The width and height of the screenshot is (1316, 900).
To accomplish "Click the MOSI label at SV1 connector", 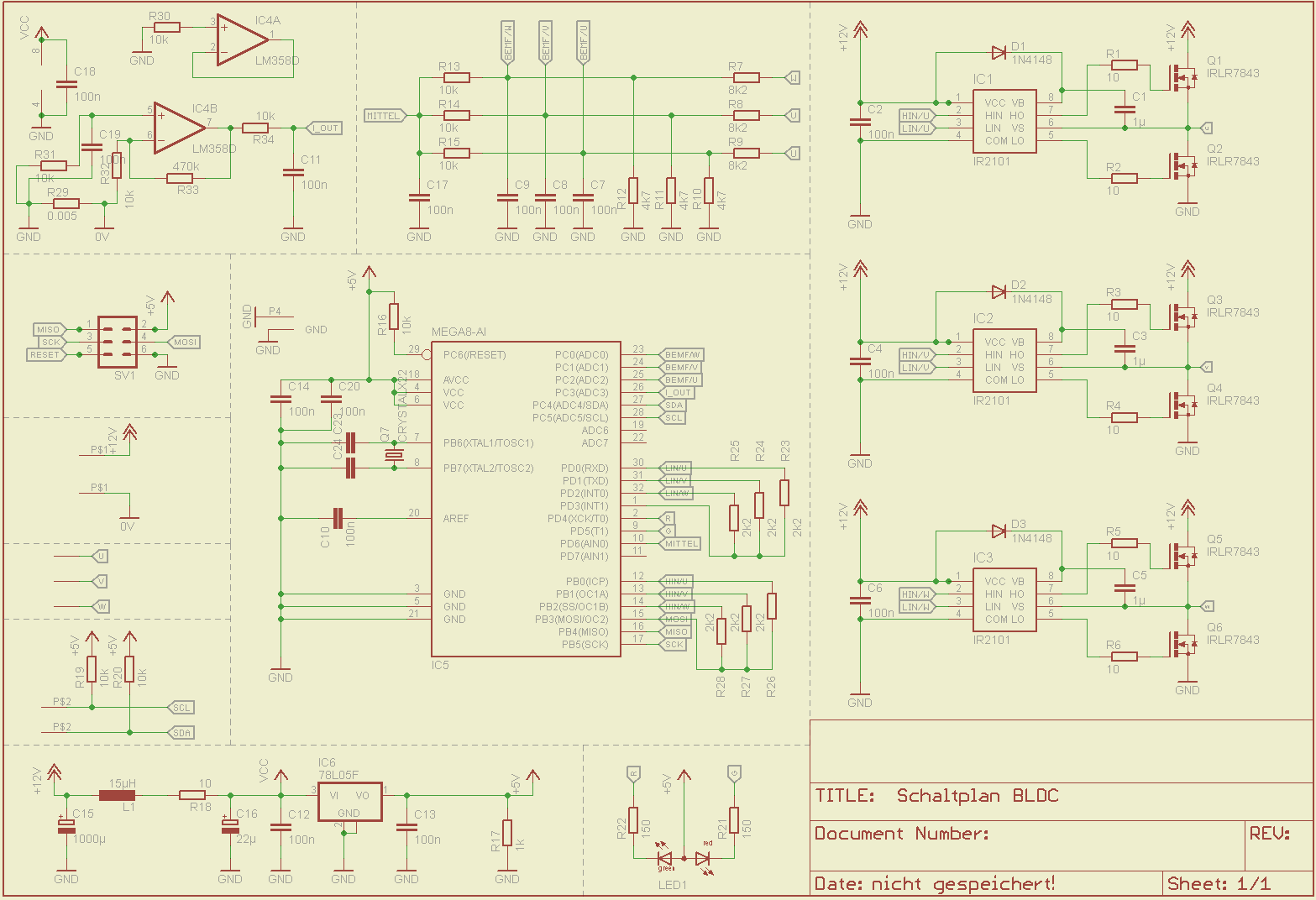I will [x=184, y=342].
